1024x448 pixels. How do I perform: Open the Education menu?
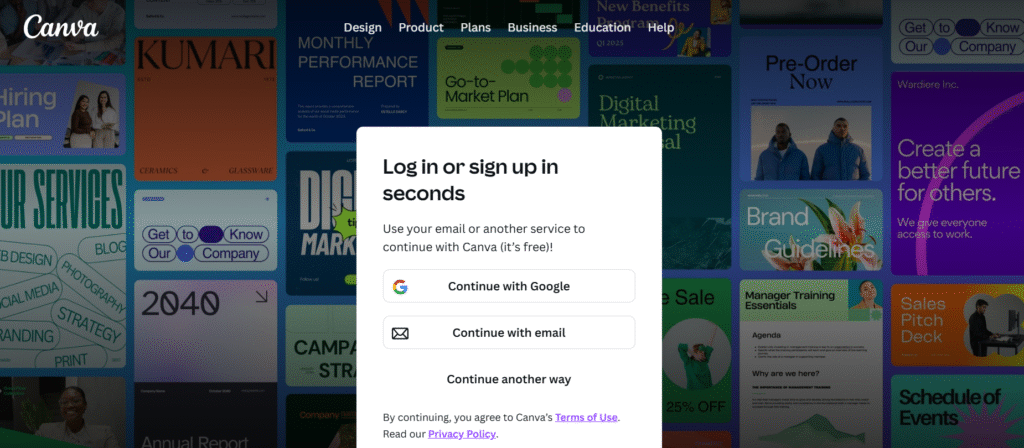click(x=602, y=27)
